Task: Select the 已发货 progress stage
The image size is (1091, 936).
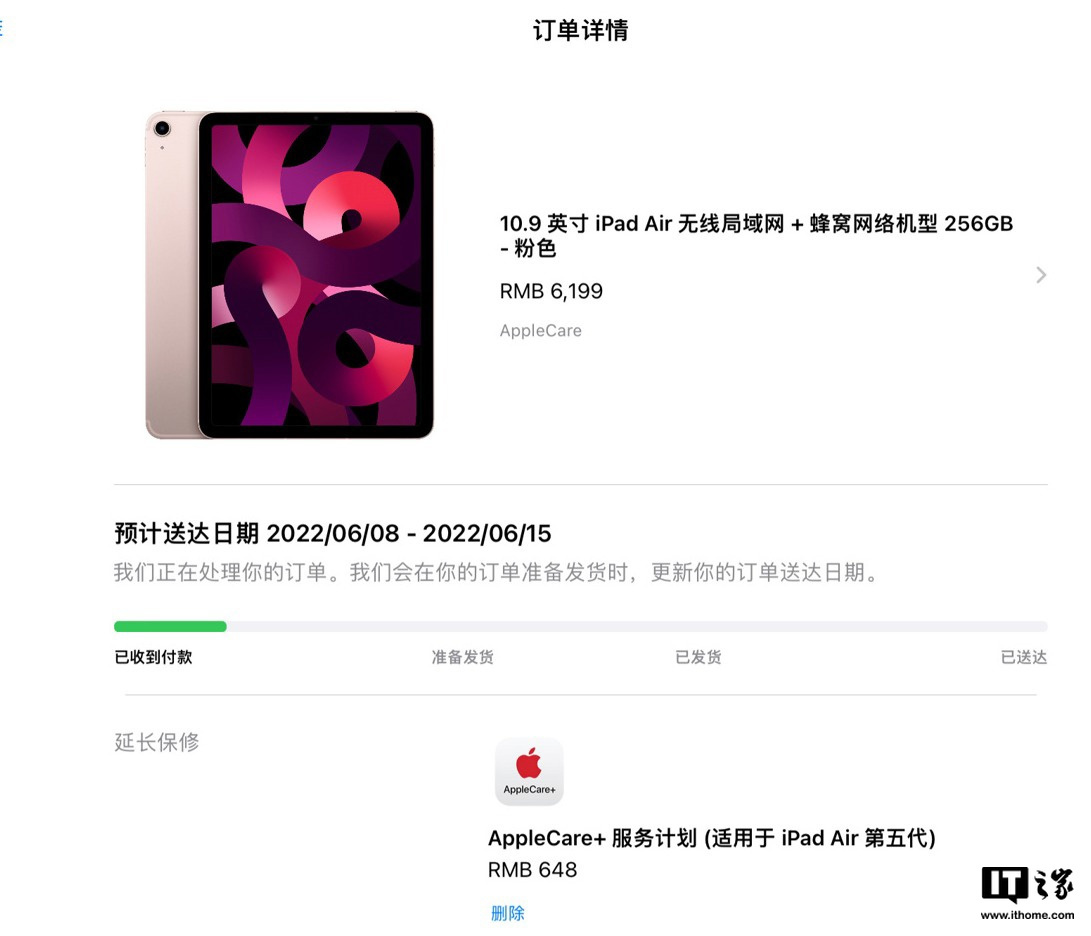Action: [699, 657]
